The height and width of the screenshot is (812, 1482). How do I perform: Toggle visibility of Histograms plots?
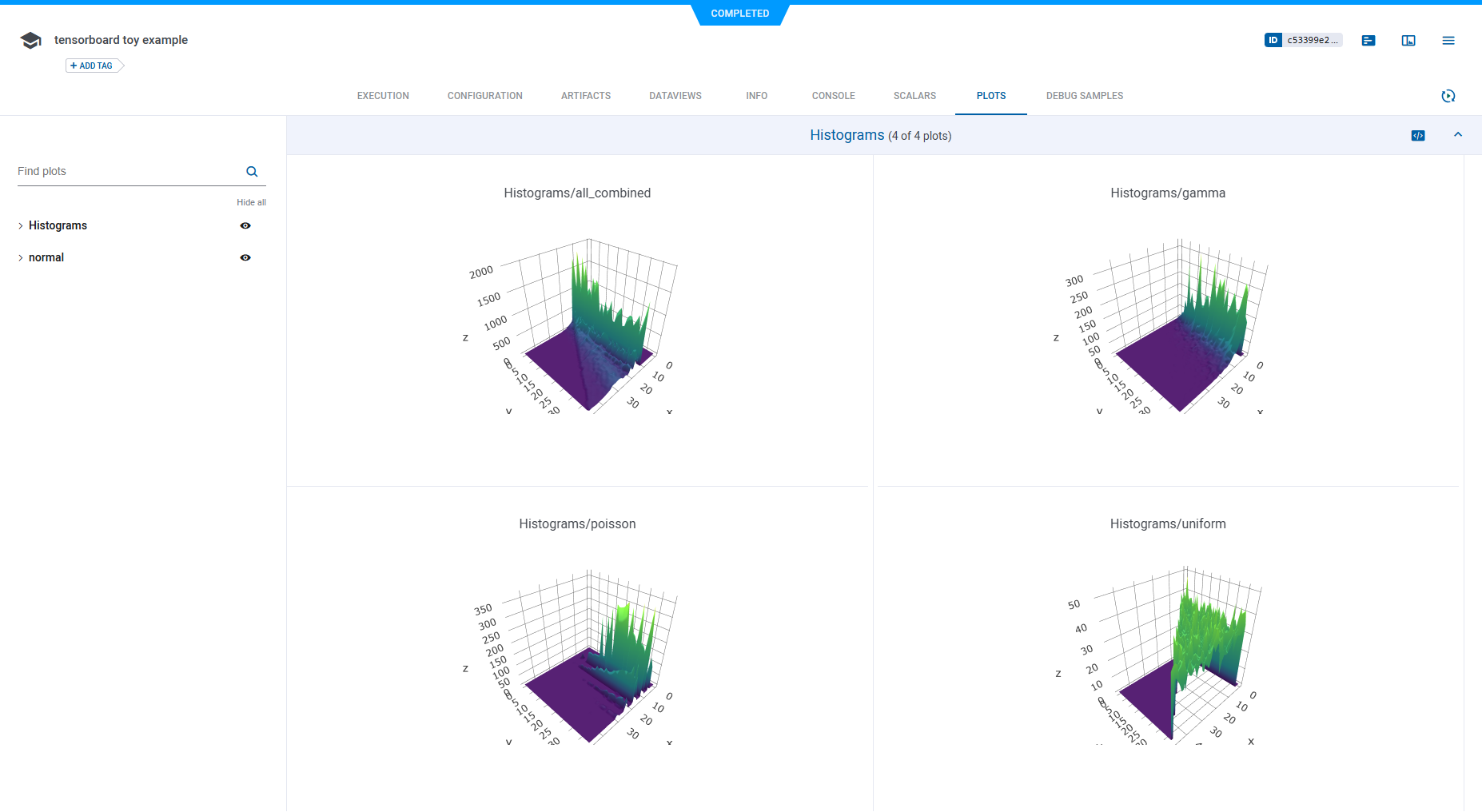point(245,226)
